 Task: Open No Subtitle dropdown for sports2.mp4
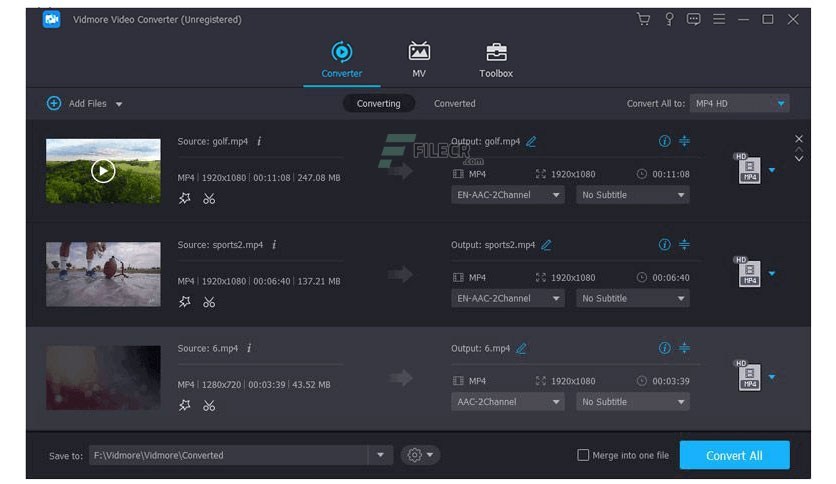632,299
